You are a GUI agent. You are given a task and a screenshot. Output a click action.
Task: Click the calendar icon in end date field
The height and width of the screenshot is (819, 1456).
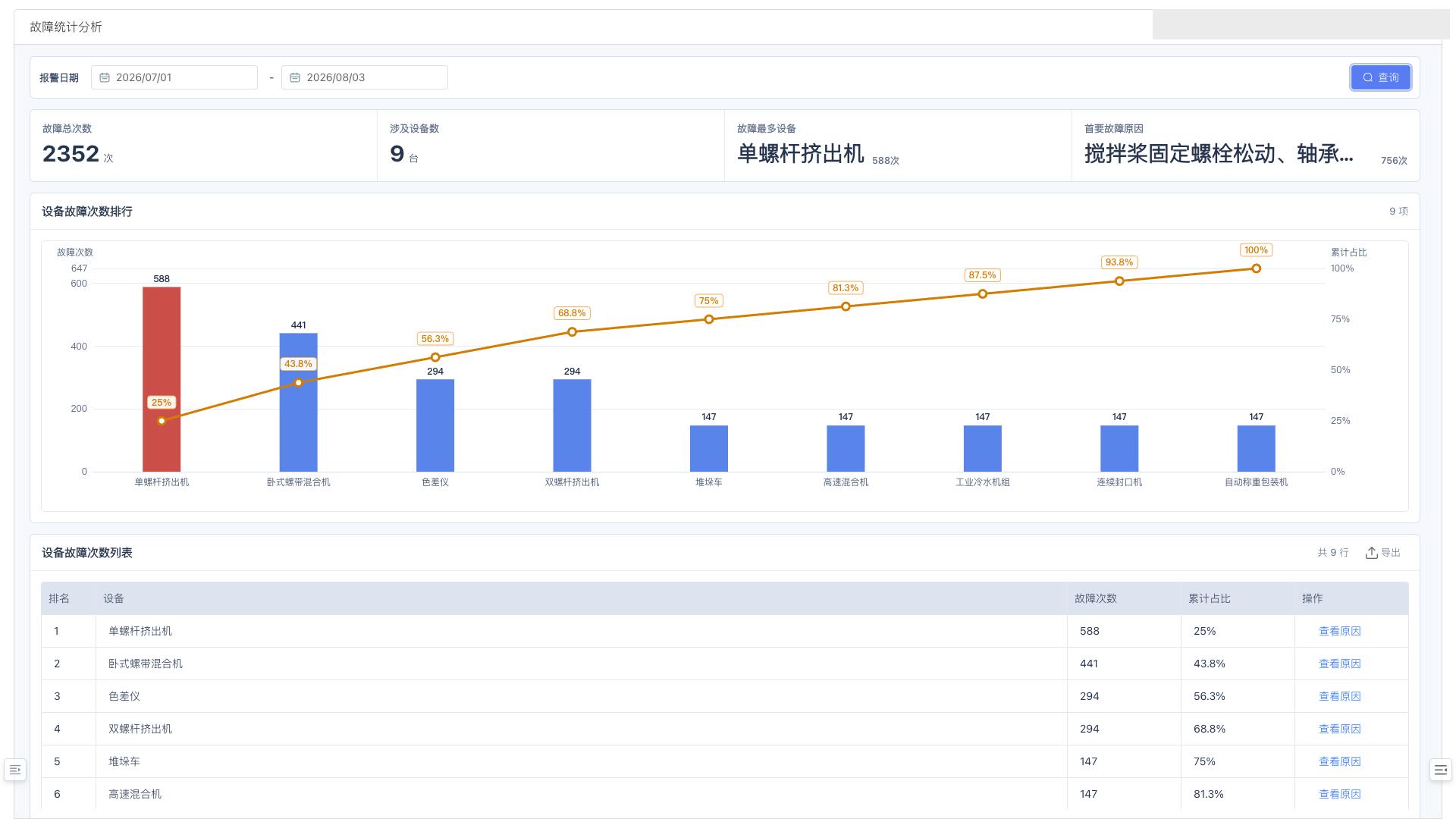pos(295,77)
